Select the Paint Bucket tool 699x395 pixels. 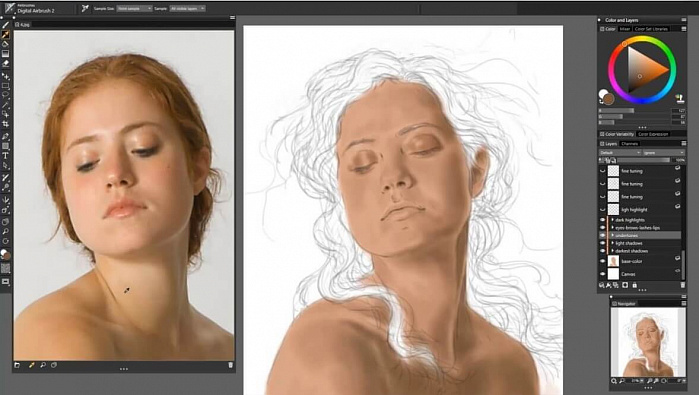click(x=5, y=44)
